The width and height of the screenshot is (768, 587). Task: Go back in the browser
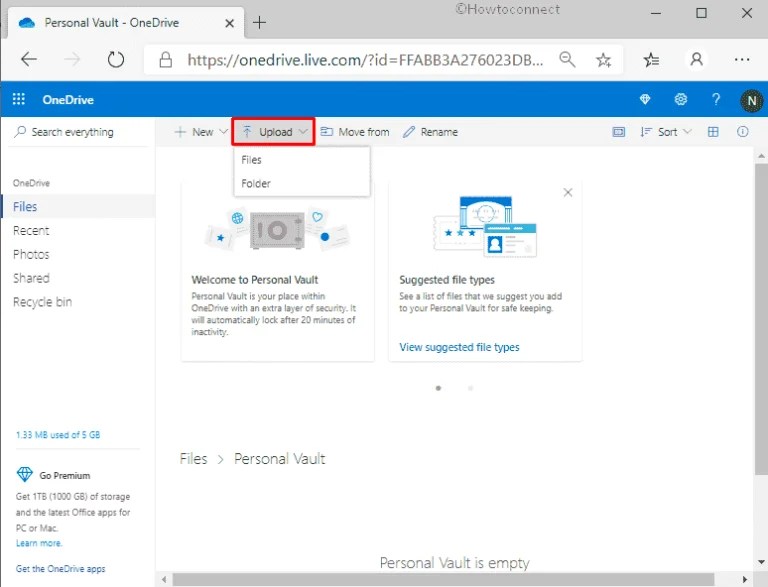(x=29, y=59)
